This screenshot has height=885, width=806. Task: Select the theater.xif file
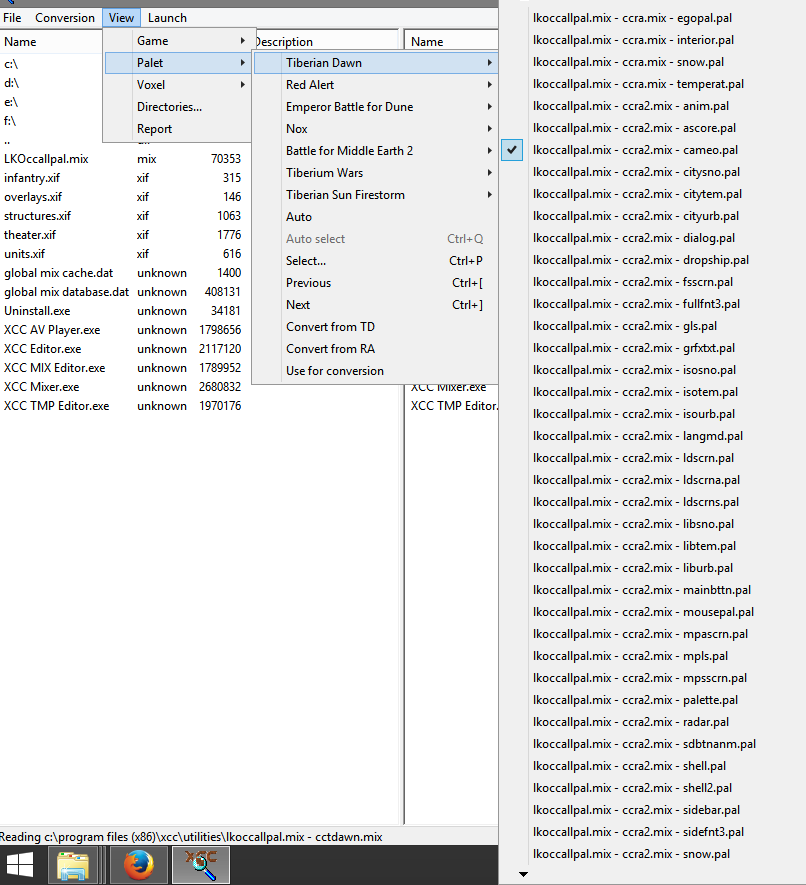pos(30,235)
